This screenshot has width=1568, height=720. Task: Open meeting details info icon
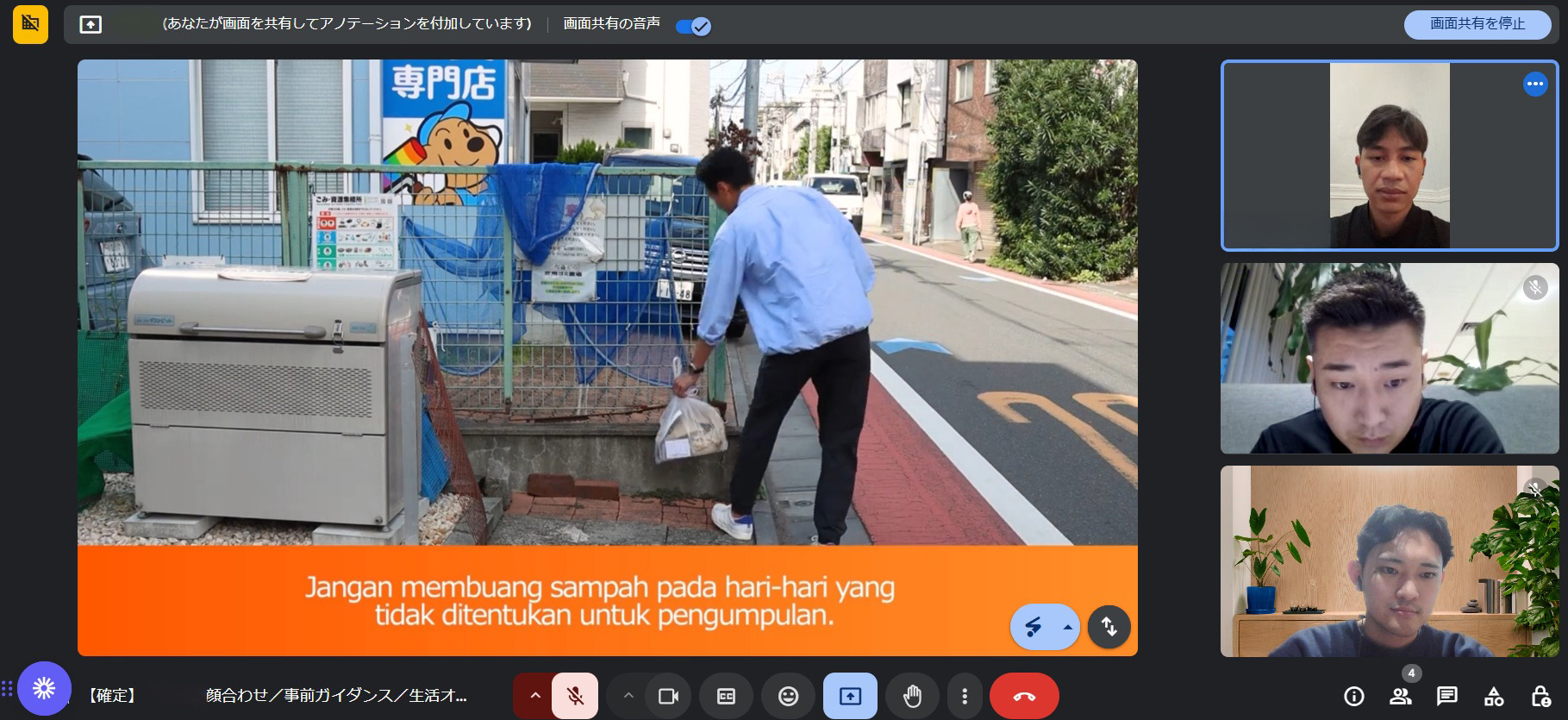click(1353, 696)
